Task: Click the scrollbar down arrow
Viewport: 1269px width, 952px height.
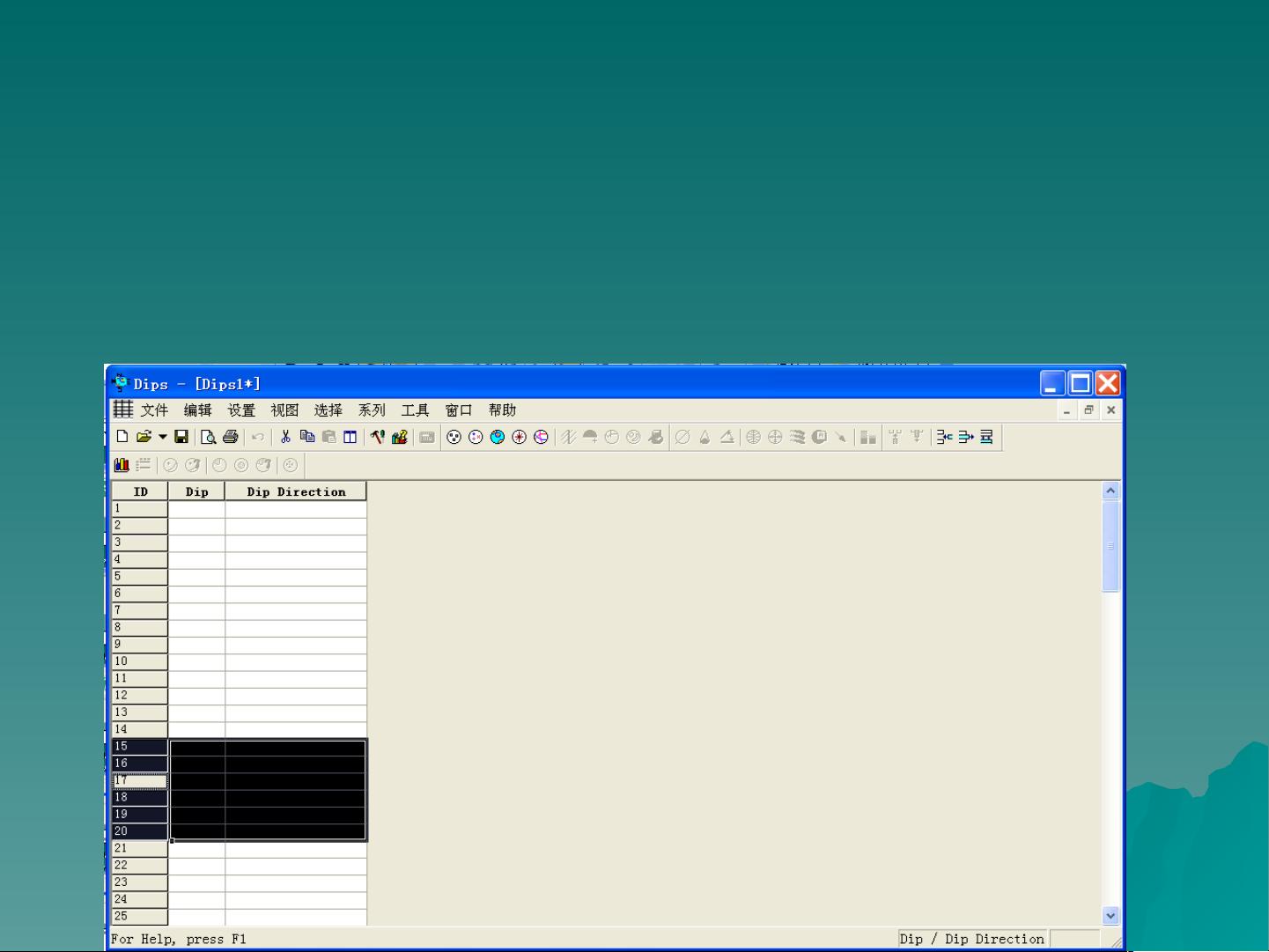Action: 1110,916
